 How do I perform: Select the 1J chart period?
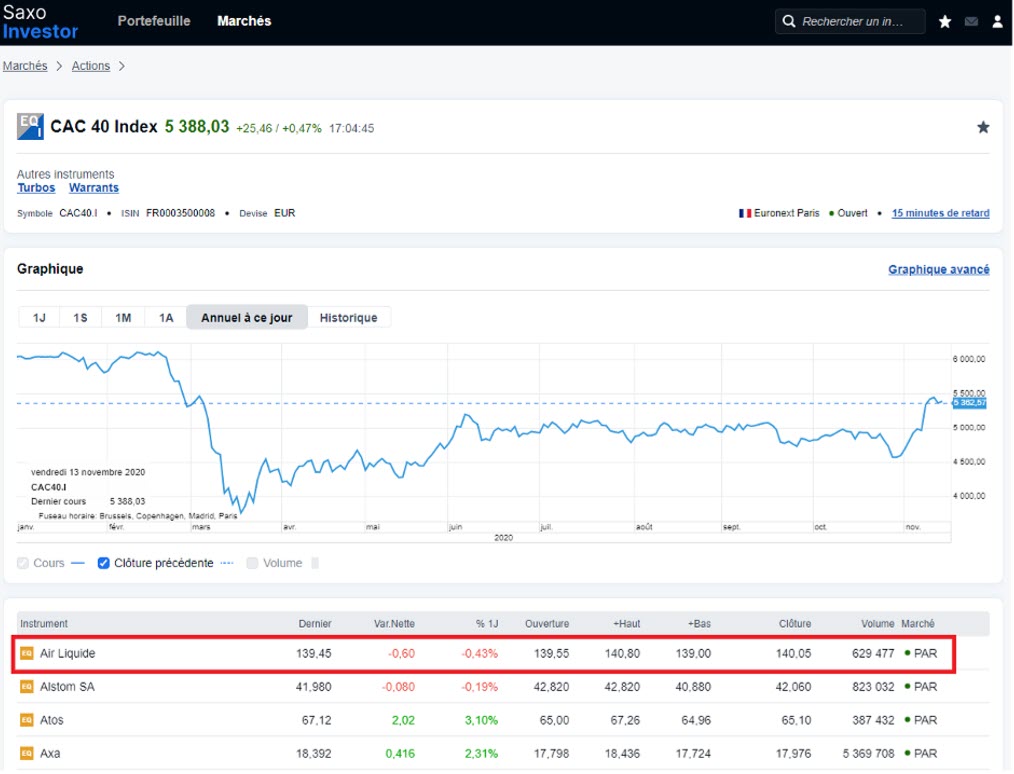coord(39,317)
